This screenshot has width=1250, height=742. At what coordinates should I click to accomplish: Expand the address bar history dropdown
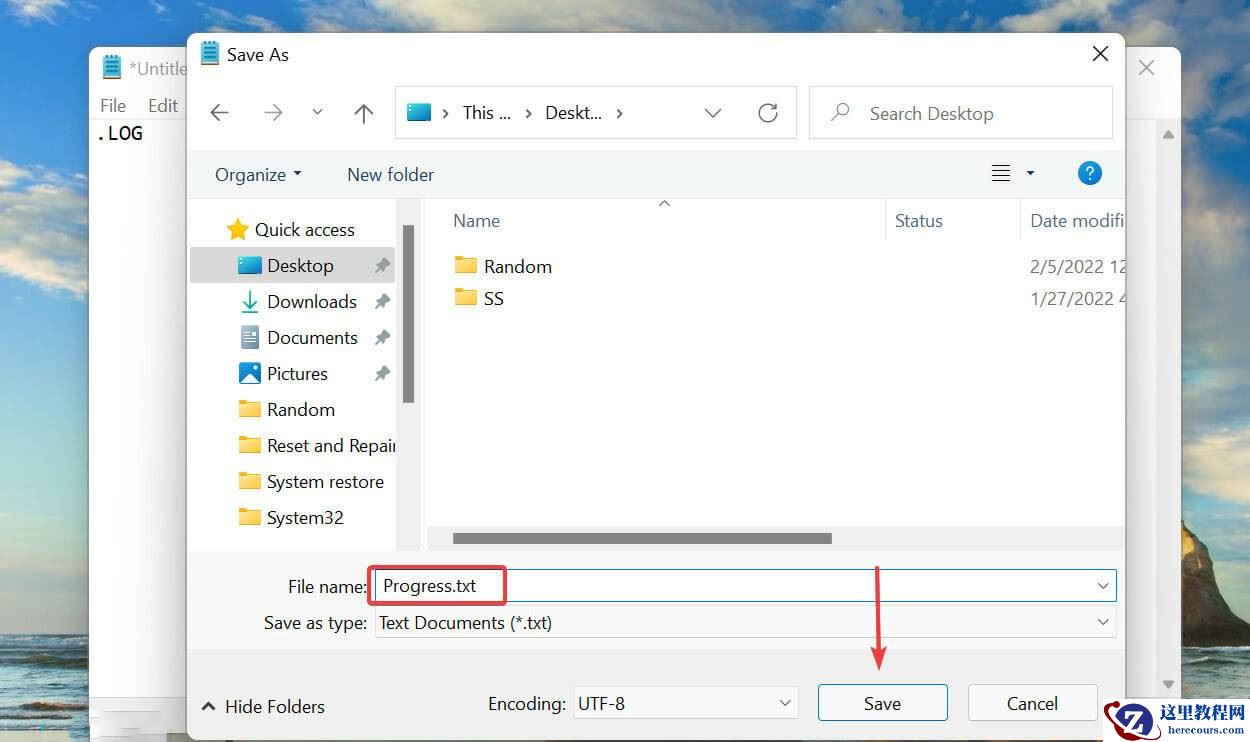tap(713, 113)
